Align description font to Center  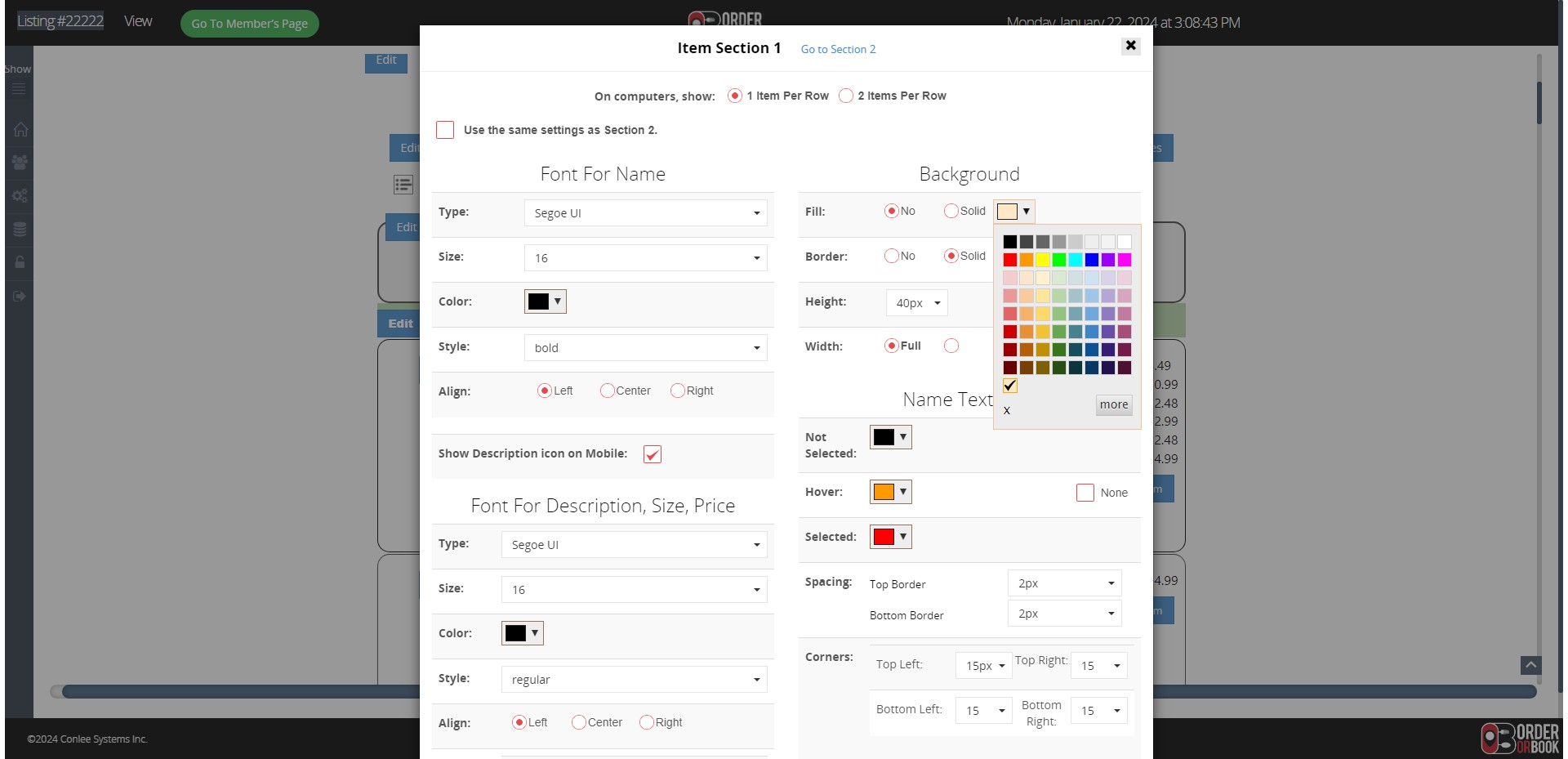tap(579, 722)
